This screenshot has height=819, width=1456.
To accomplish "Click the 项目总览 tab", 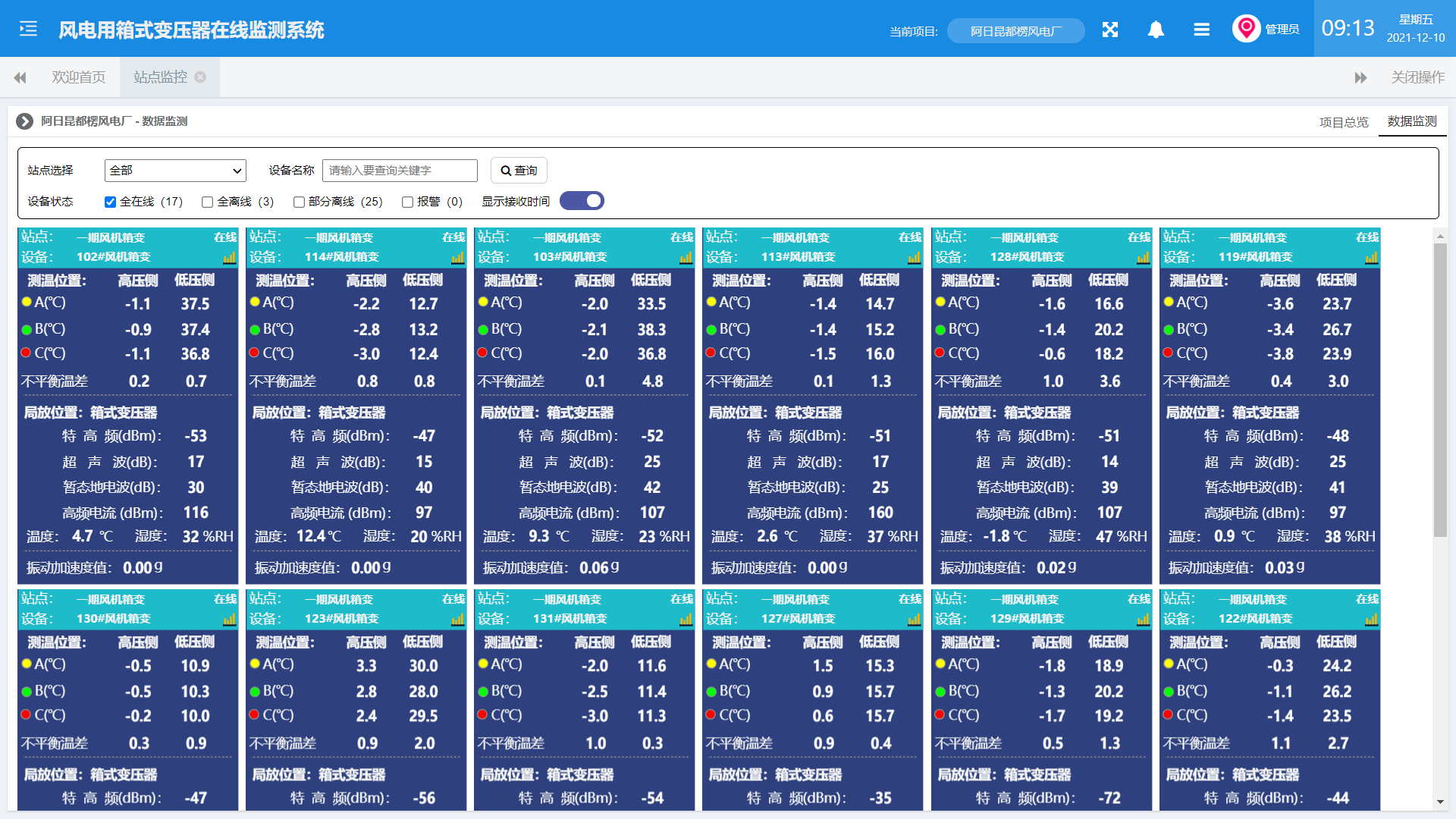I will 1339,121.
